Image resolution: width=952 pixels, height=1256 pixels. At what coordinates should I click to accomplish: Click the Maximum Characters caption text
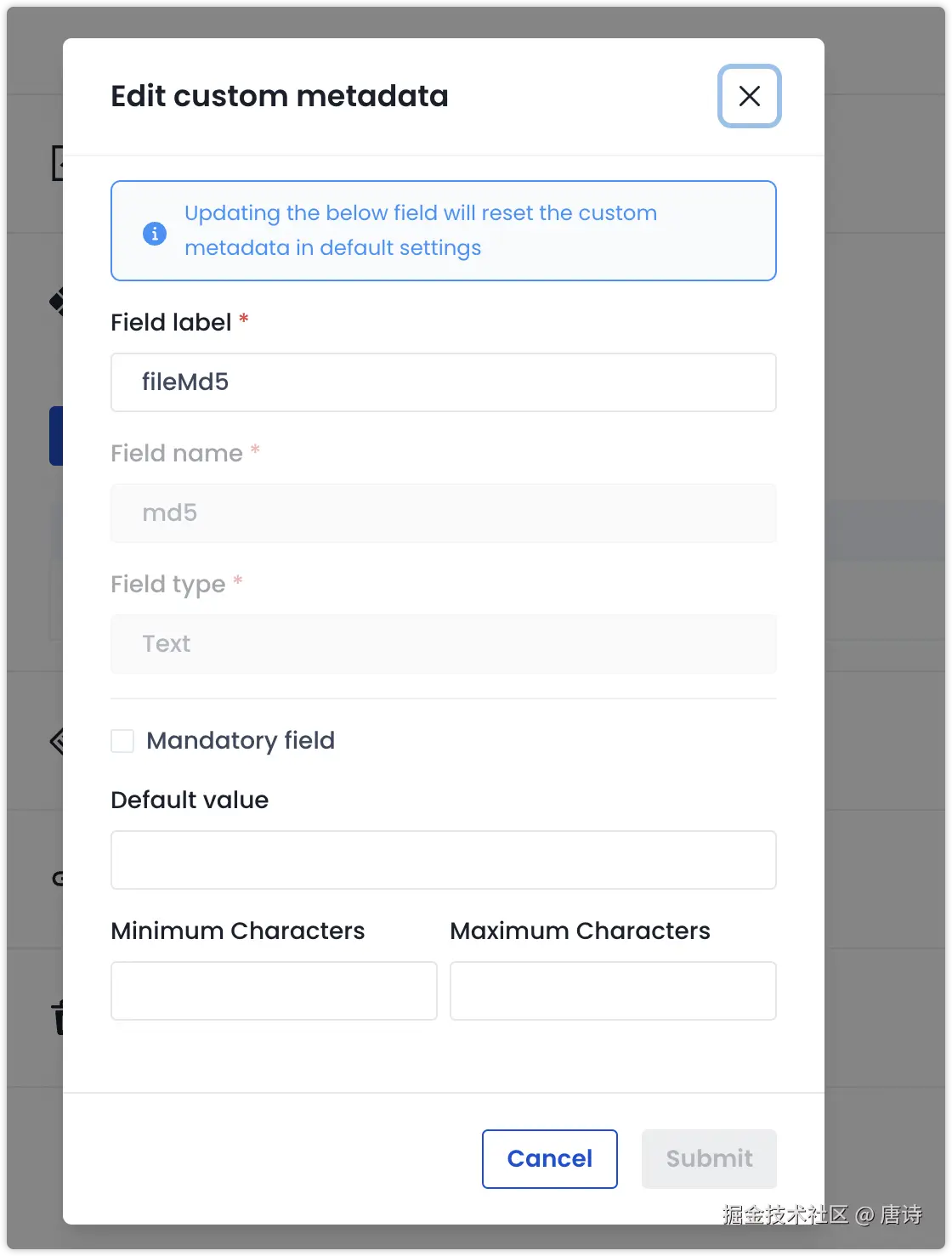click(580, 931)
